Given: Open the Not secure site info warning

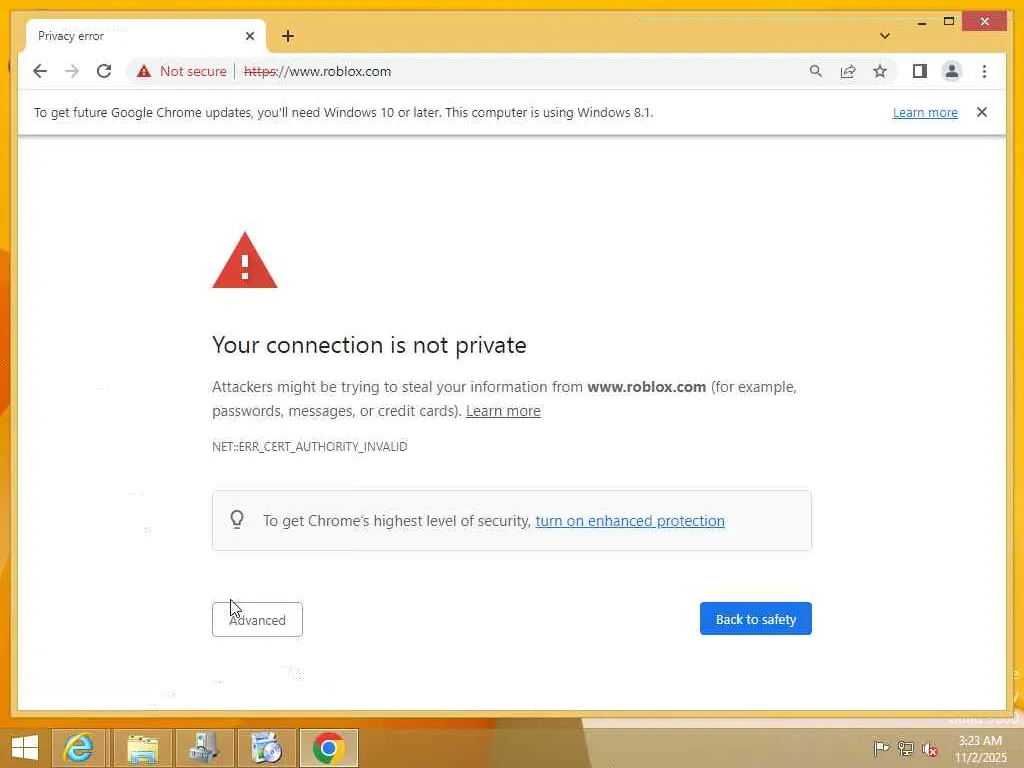Looking at the screenshot, I should point(182,71).
